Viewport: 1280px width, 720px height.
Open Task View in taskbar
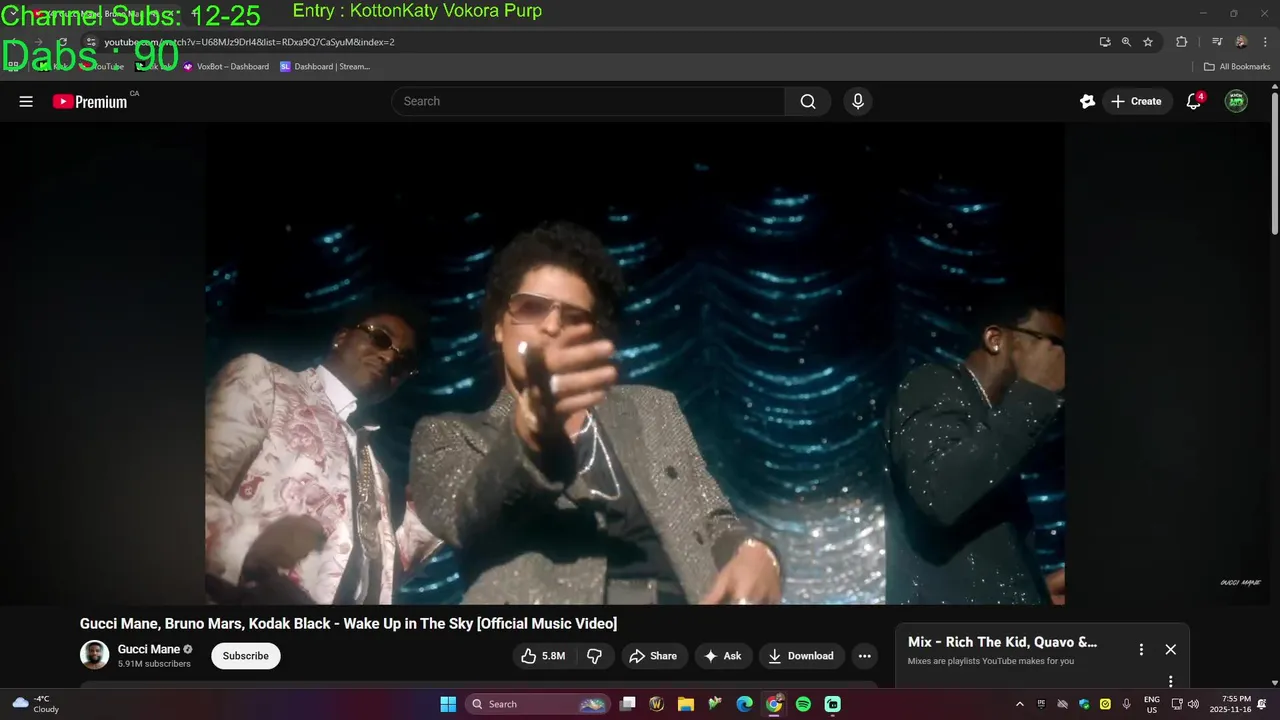click(627, 704)
